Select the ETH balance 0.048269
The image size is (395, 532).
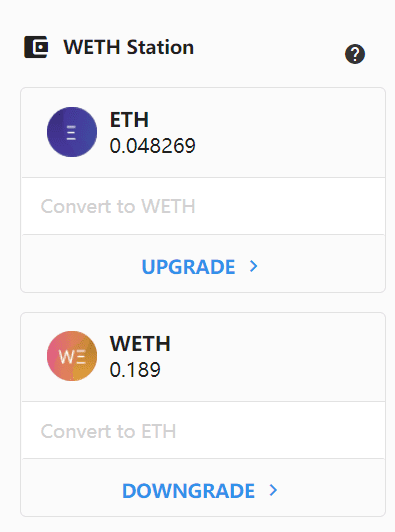tap(152, 146)
